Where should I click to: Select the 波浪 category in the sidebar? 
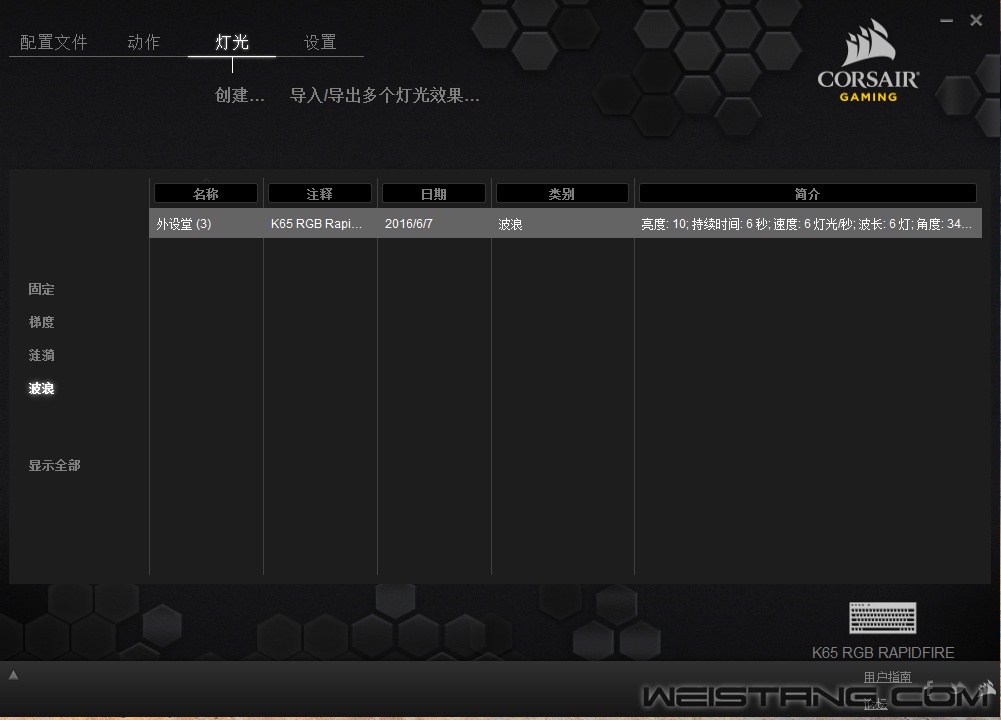coord(41,389)
